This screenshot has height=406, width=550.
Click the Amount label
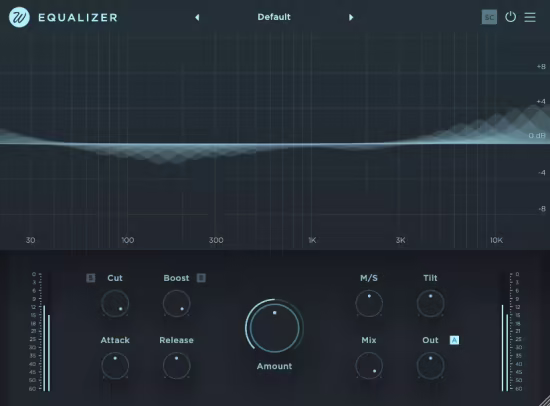pyautogui.click(x=274, y=366)
